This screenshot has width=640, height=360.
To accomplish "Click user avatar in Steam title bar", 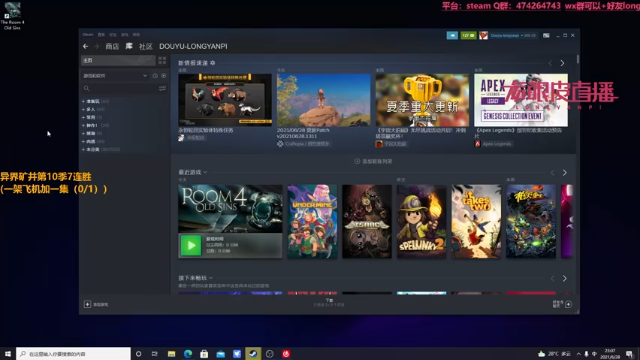I will pos(483,36).
